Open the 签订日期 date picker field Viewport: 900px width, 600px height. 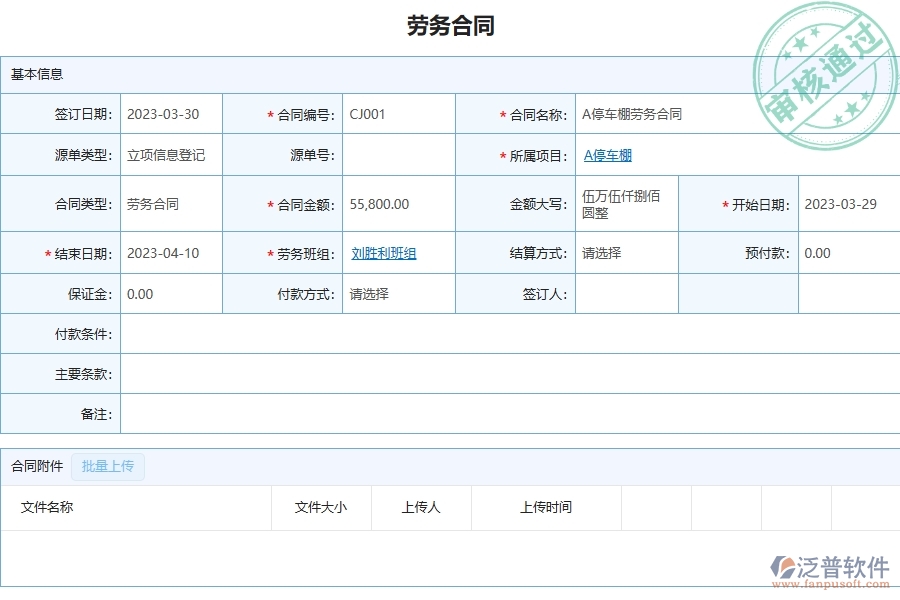click(170, 113)
